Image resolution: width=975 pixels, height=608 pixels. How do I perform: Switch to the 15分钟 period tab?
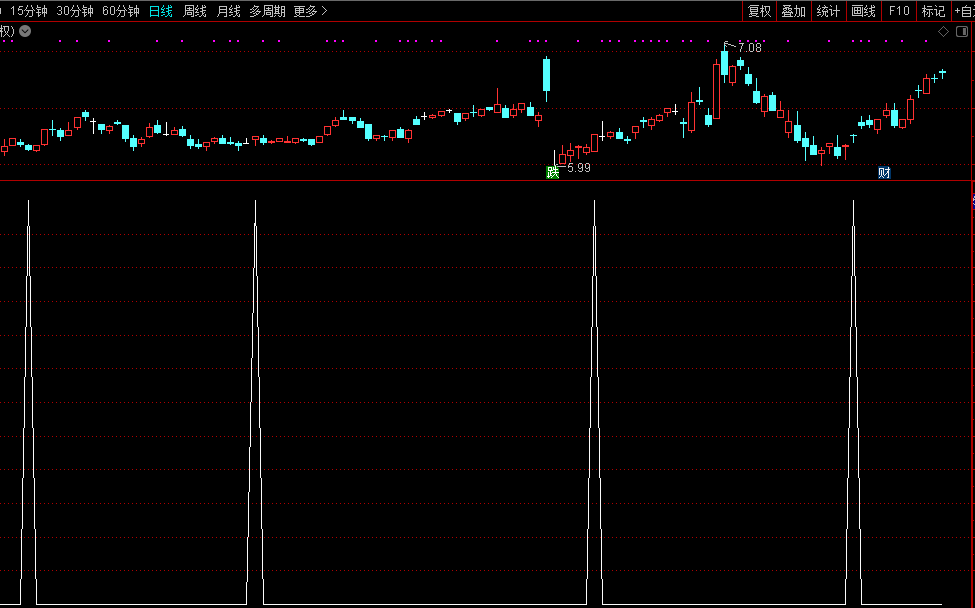point(29,11)
